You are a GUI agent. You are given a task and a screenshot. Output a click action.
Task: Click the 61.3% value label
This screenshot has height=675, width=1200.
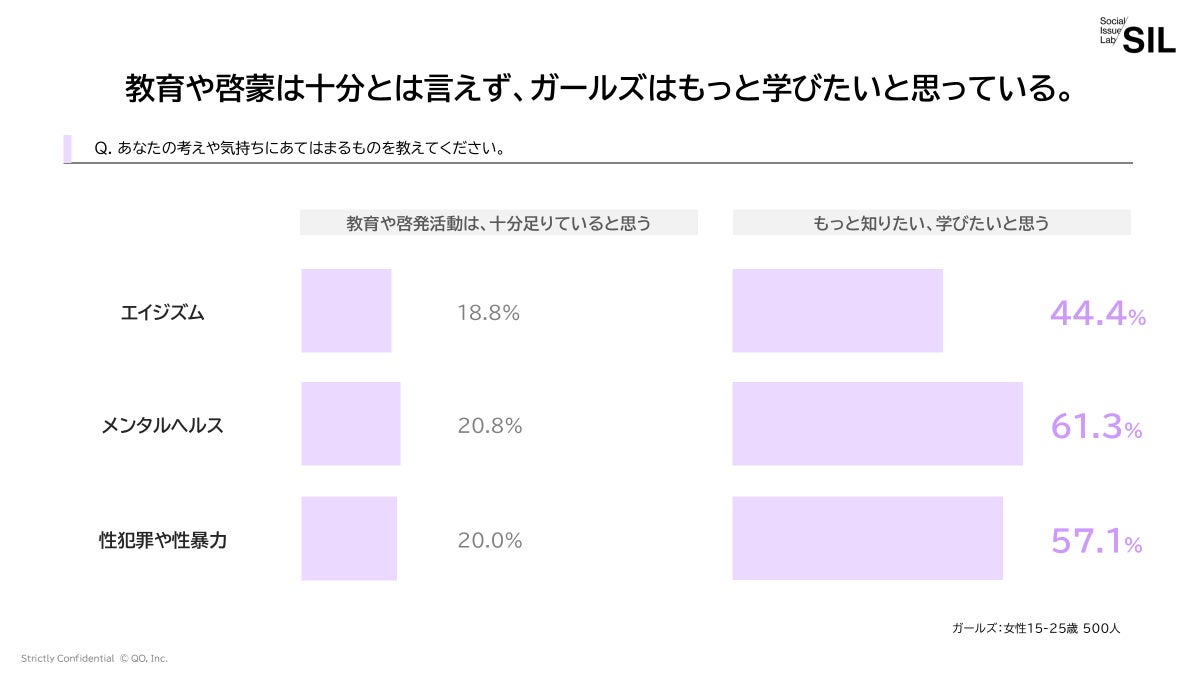click(x=1096, y=427)
